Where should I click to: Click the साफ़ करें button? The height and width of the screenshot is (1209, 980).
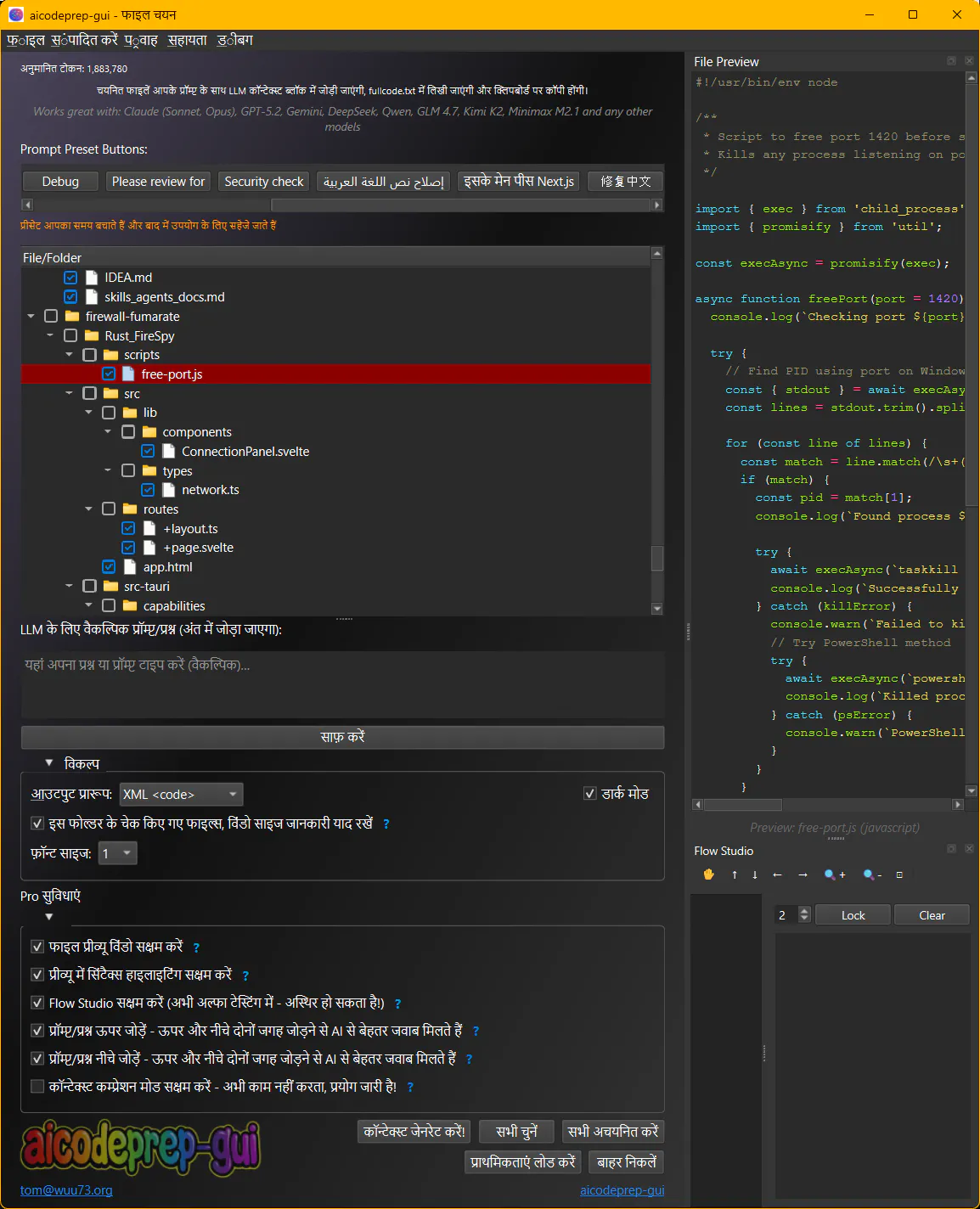342,737
